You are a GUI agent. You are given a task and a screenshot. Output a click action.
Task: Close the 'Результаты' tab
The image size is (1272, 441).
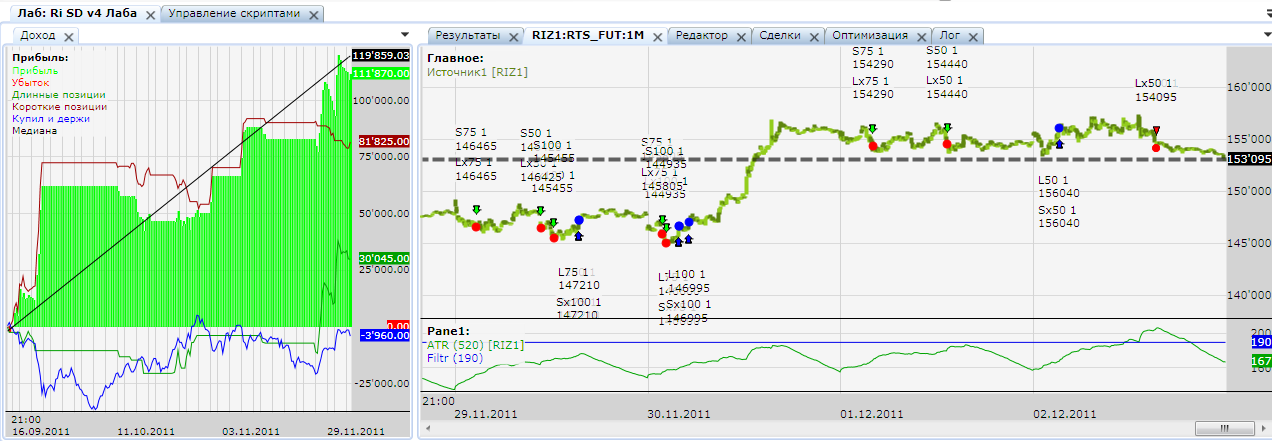(514, 36)
